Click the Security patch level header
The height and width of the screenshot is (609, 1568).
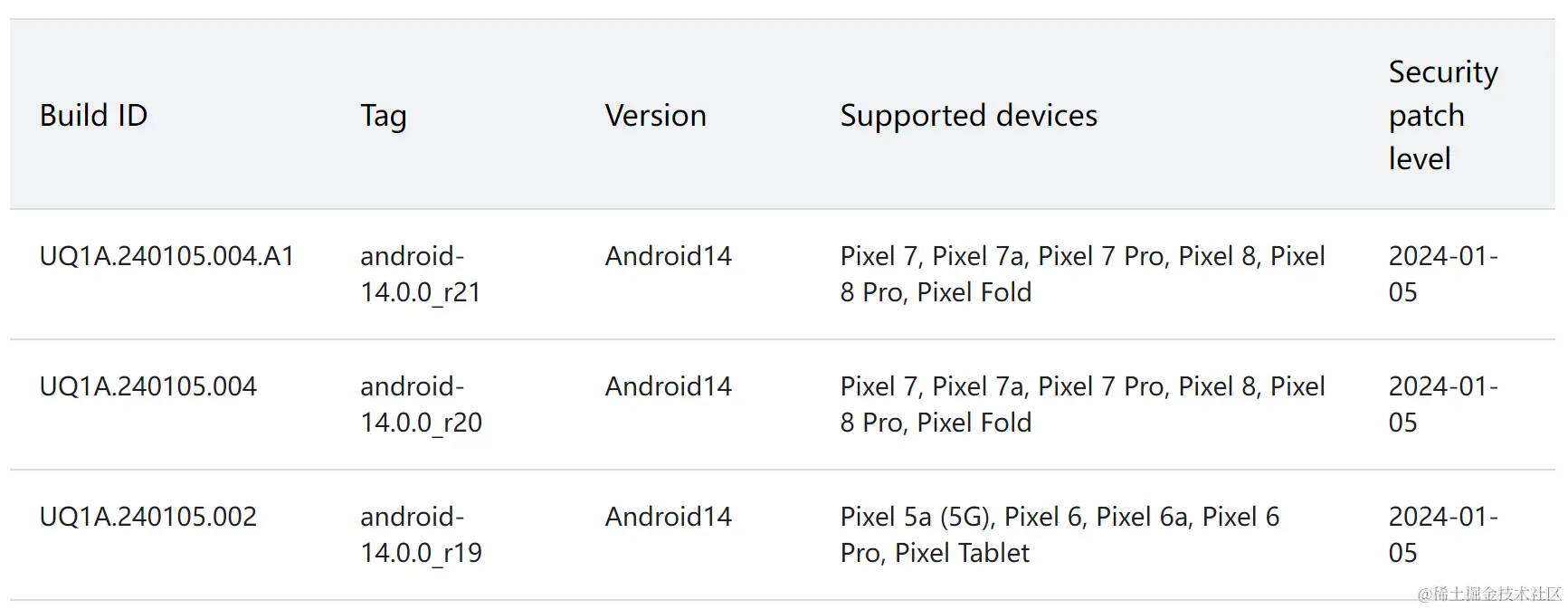pos(1443,115)
